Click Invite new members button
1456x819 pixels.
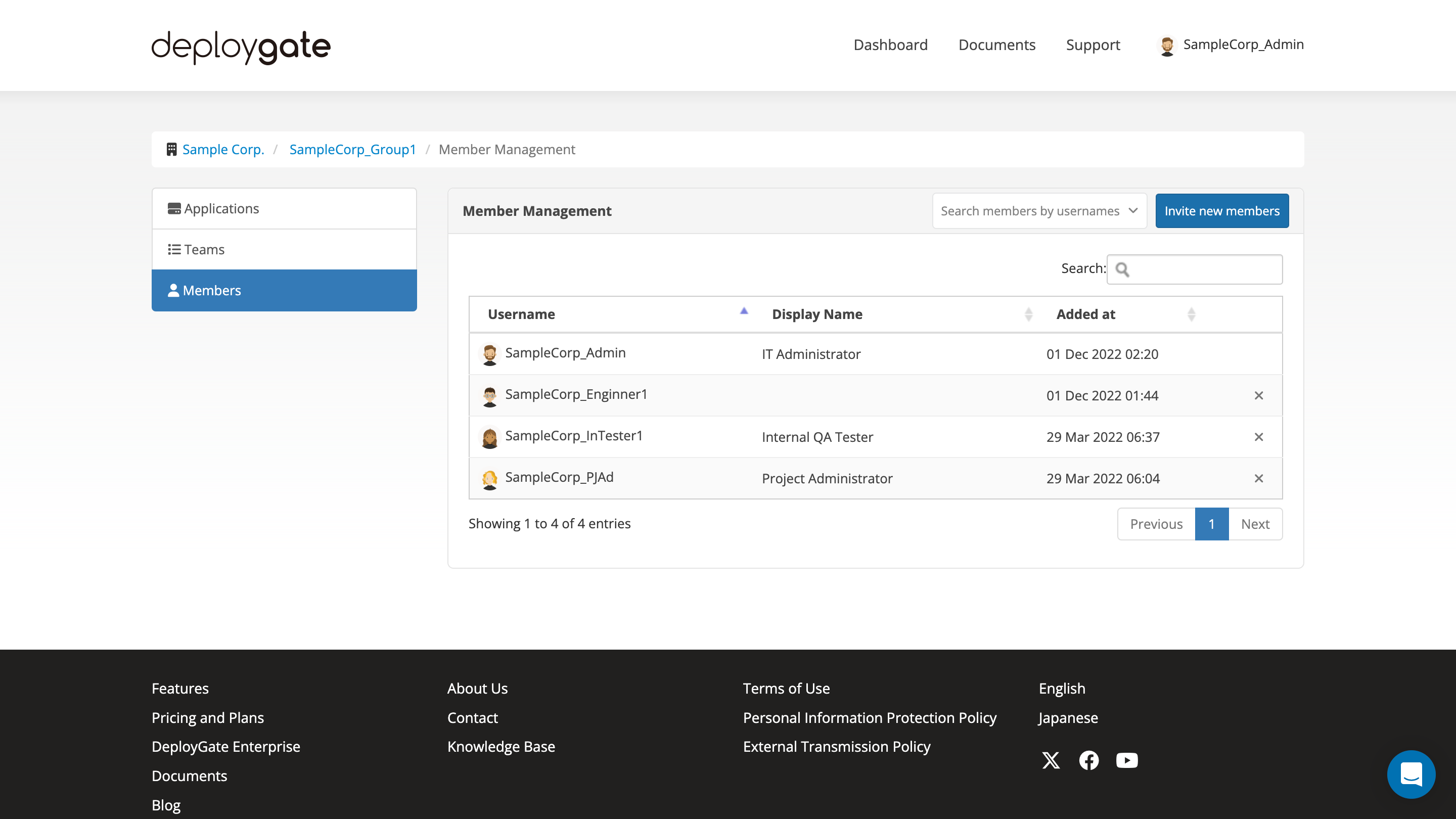(1221, 211)
